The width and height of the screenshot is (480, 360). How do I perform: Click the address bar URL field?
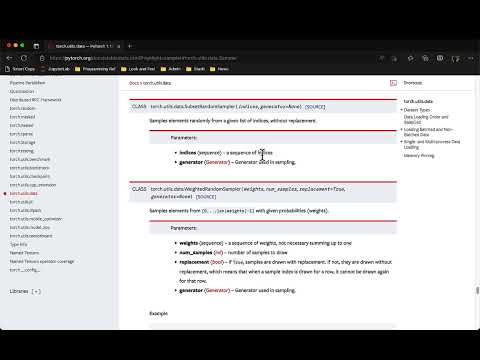[x=143, y=58]
